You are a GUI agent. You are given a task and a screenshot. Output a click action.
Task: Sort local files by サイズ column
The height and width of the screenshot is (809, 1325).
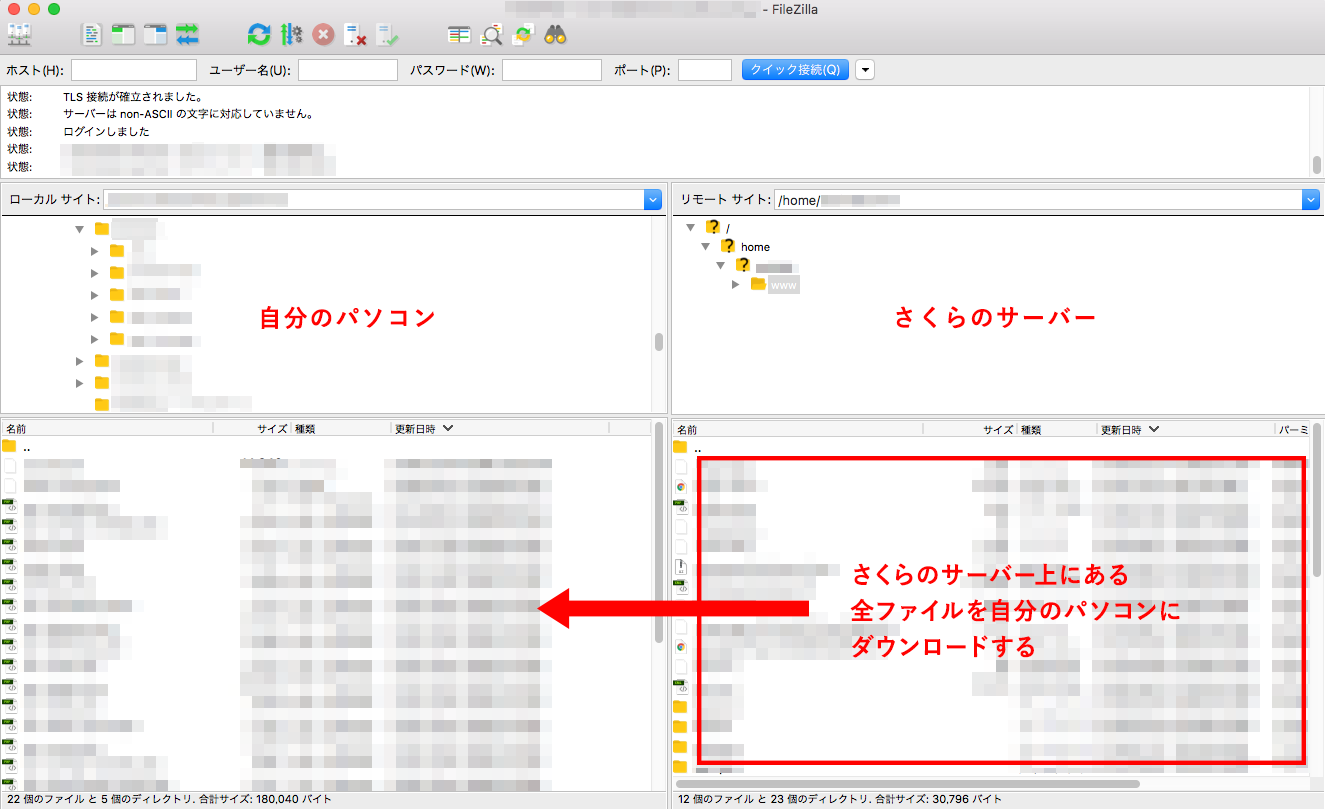pos(252,428)
